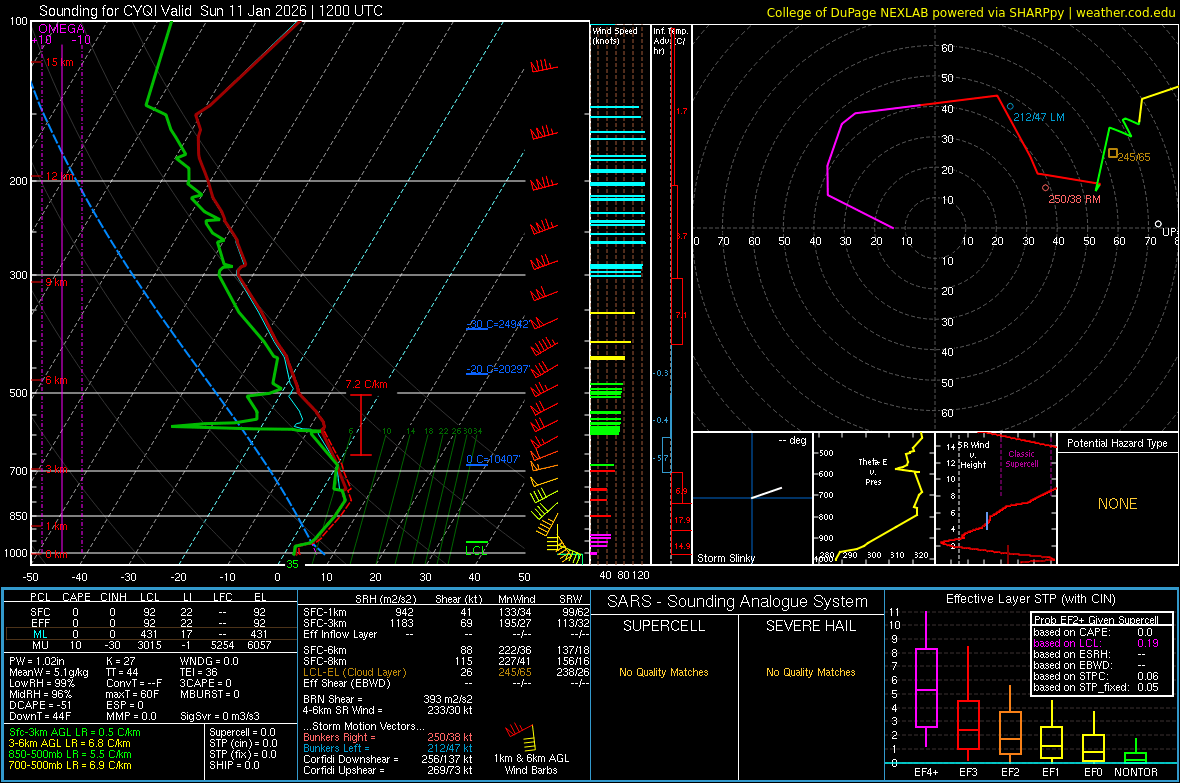Click 'No Quality Matches' under SEVERE HAIL

tap(810, 672)
